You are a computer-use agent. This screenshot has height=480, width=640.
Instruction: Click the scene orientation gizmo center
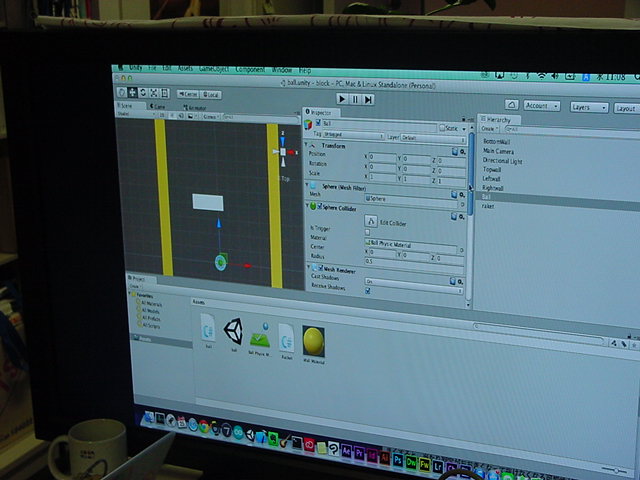[283, 152]
